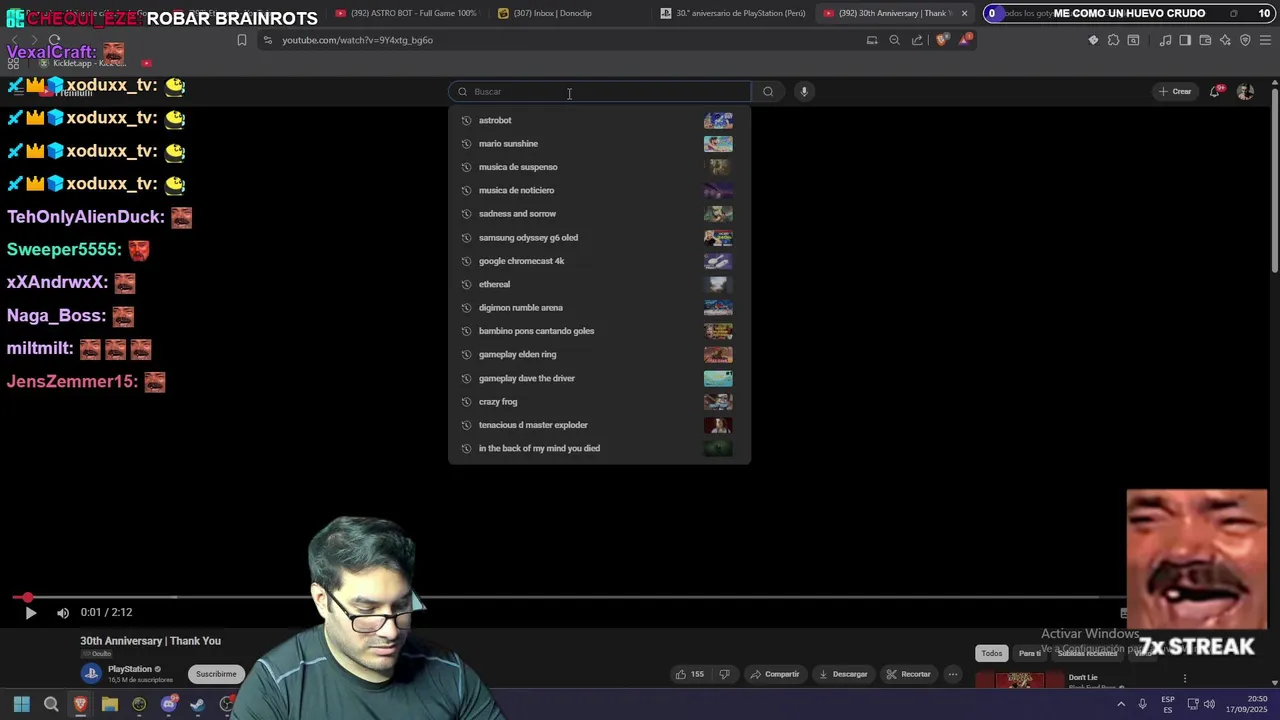Open the music note playlist icon in toolbar
The height and width of the screenshot is (720, 1280).
coord(1165,40)
